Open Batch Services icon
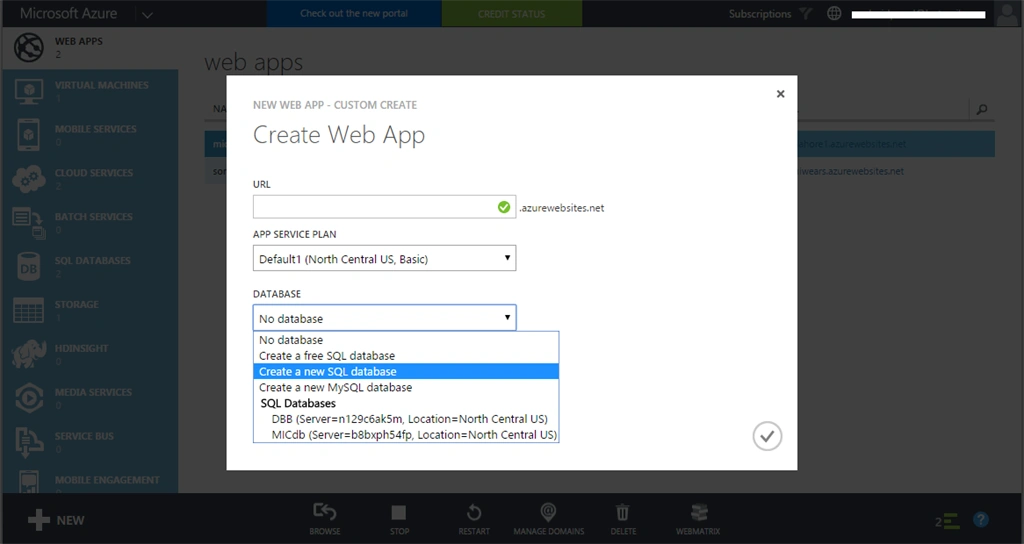This screenshot has width=1024, height=544. pyautogui.click(x=29, y=223)
